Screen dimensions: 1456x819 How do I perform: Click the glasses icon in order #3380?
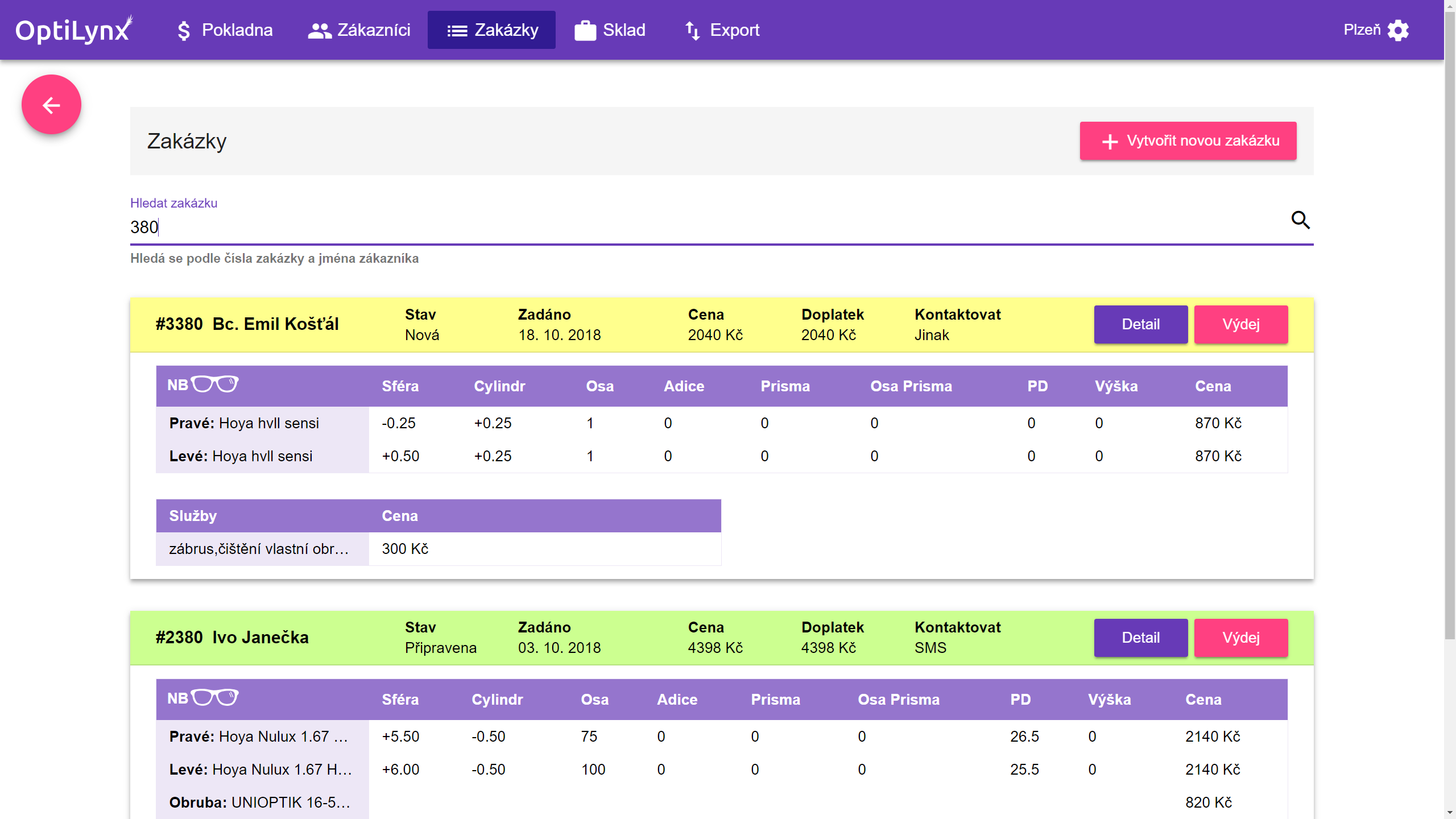pos(214,384)
